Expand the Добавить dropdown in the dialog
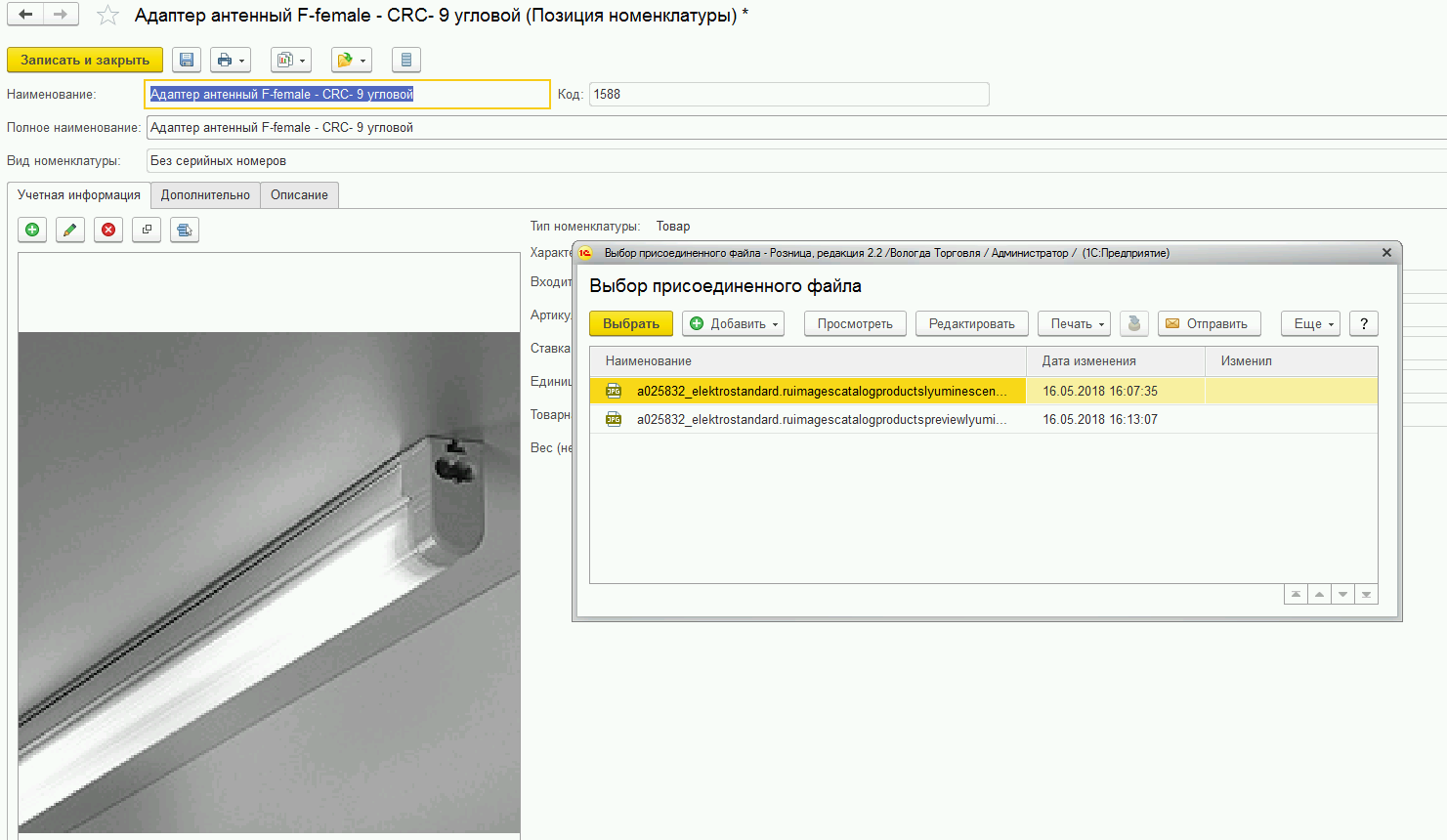The height and width of the screenshot is (840, 1447). [734, 323]
